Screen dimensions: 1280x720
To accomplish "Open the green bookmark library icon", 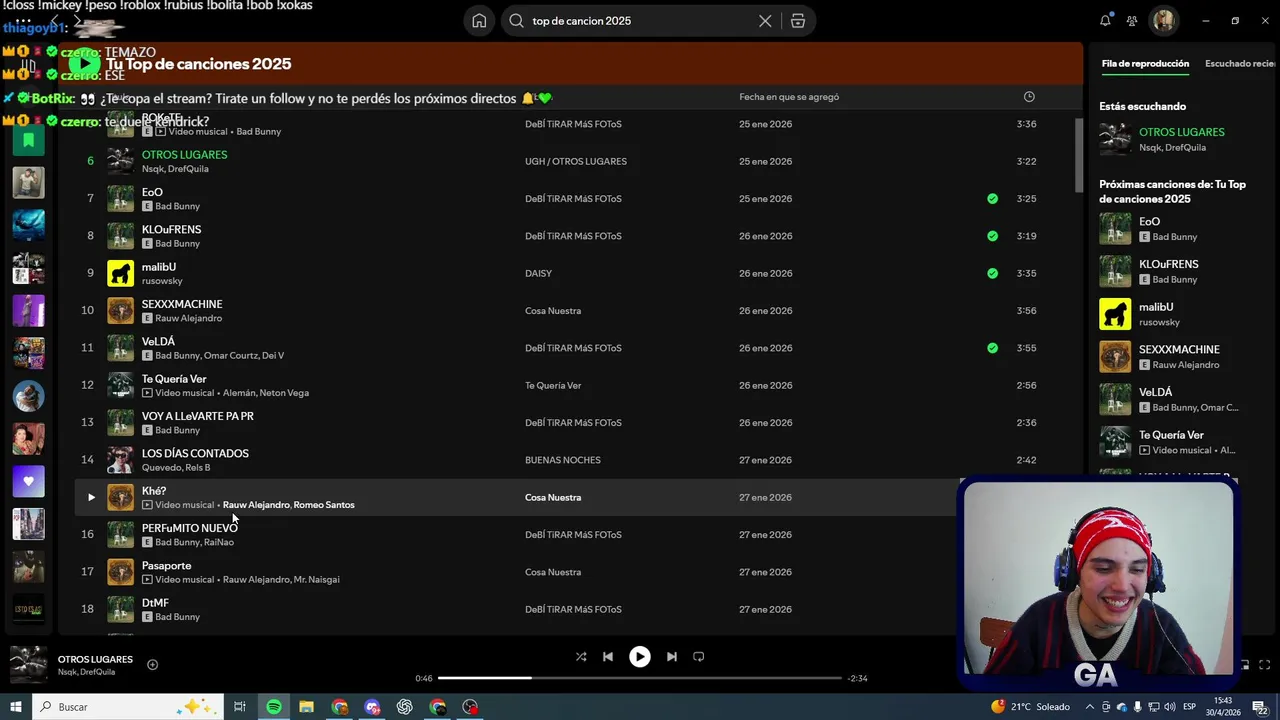I will pyautogui.click(x=28, y=140).
